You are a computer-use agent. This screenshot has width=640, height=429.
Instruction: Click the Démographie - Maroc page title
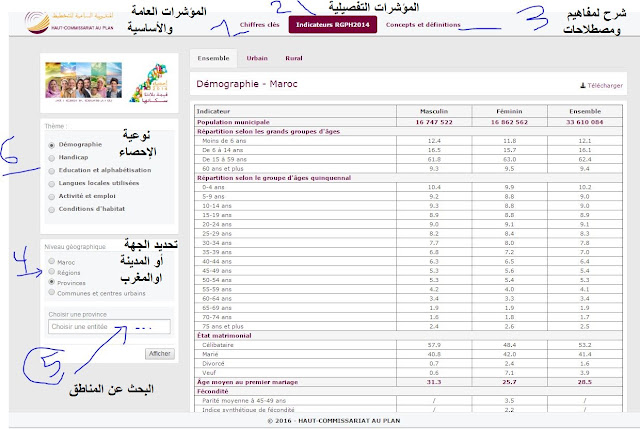pyautogui.click(x=247, y=84)
